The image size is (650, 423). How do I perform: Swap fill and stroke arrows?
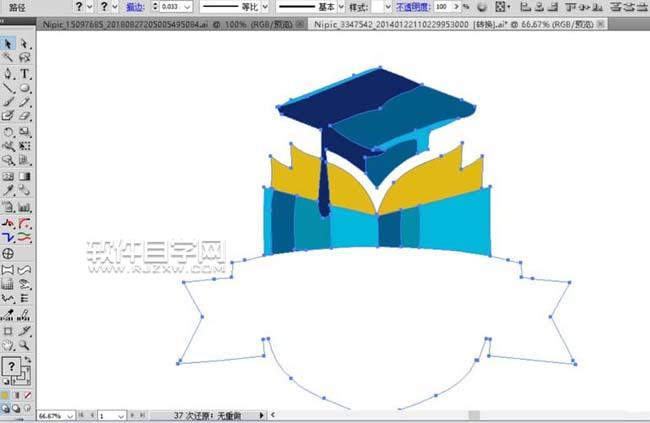coord(28,360)
